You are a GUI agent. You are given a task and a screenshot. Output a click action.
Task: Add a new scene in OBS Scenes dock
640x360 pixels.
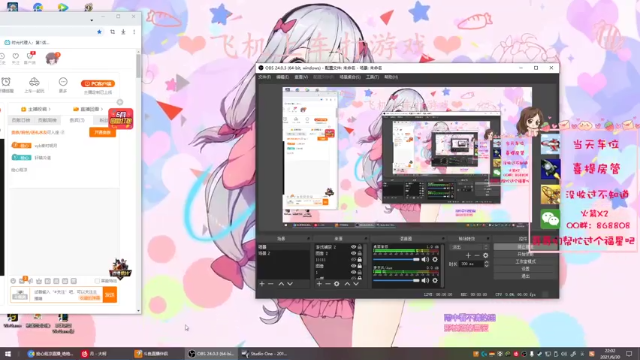tap(262, 284)
